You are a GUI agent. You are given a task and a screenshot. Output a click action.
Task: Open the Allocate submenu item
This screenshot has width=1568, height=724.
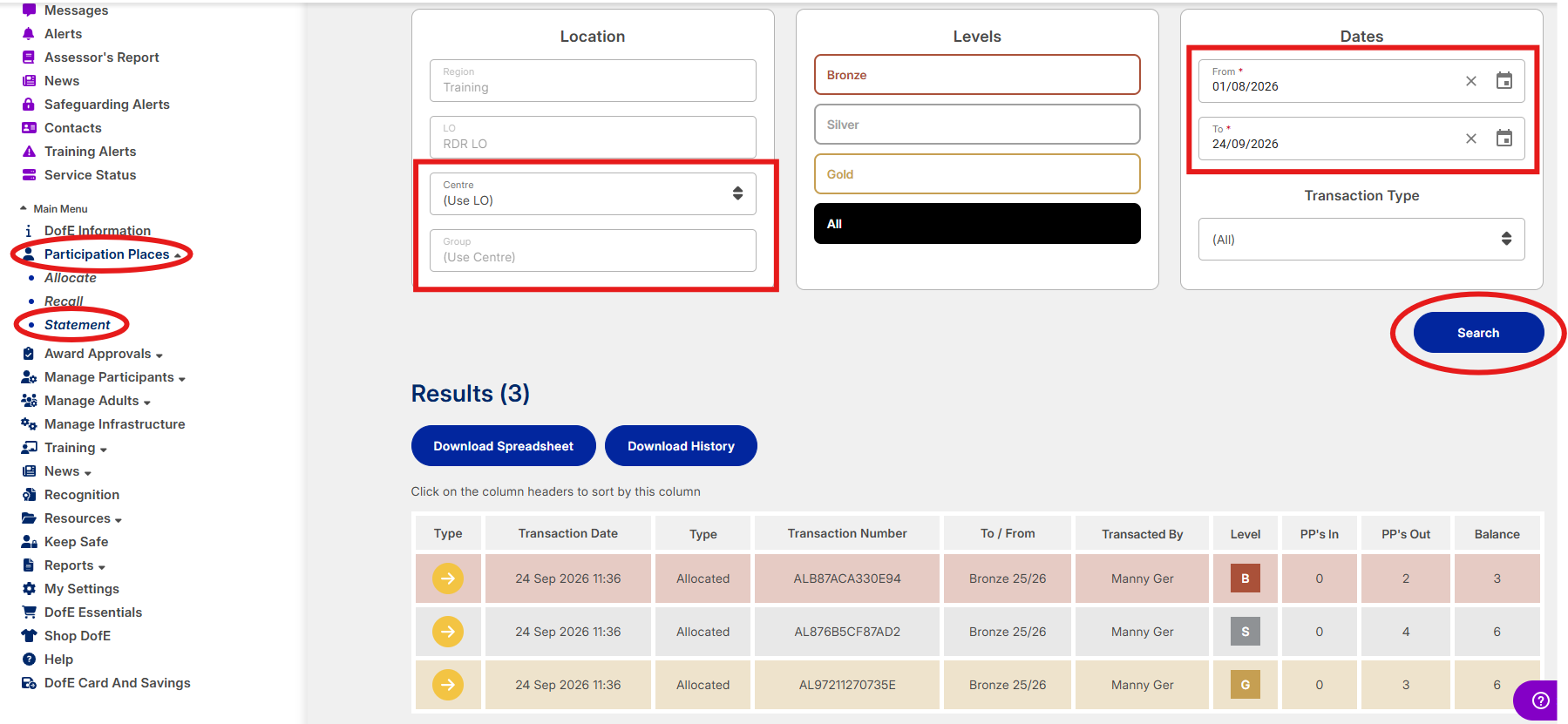tap(71, 278)
